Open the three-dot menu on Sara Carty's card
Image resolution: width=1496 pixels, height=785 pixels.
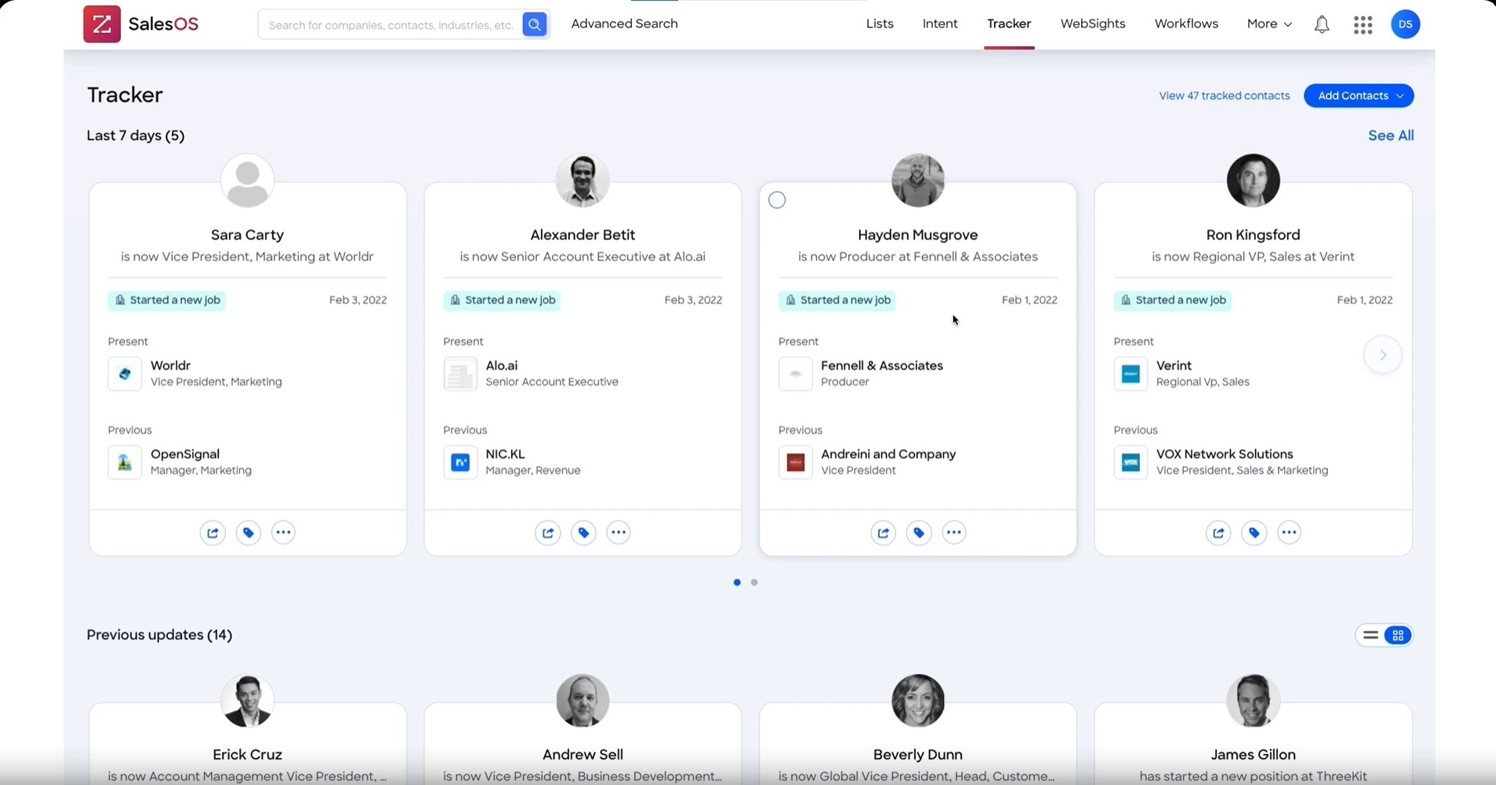click(283, 532)
